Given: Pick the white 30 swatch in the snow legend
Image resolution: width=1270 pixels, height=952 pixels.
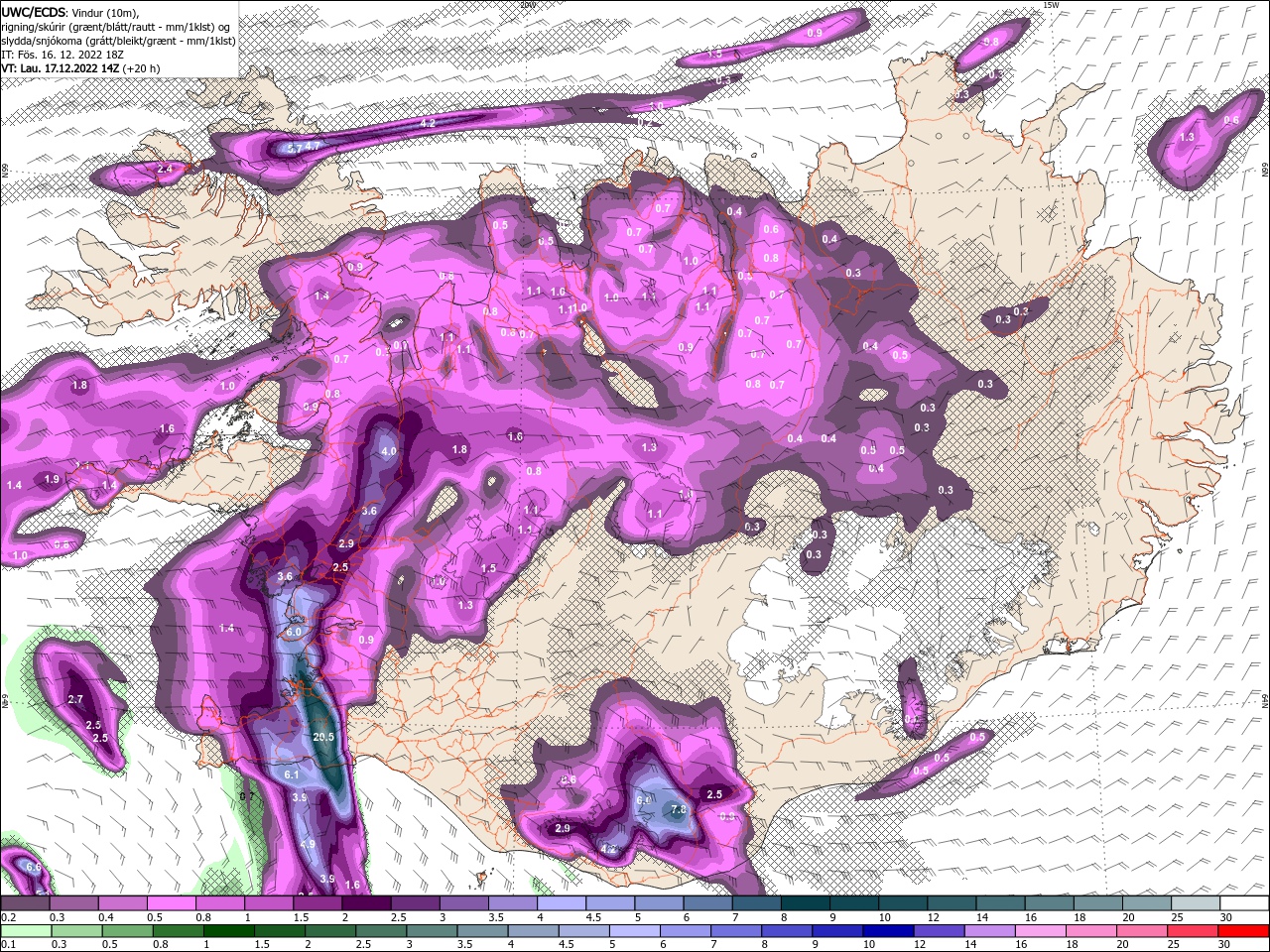Looking at the screenshot, I should tap(1245, 902).
